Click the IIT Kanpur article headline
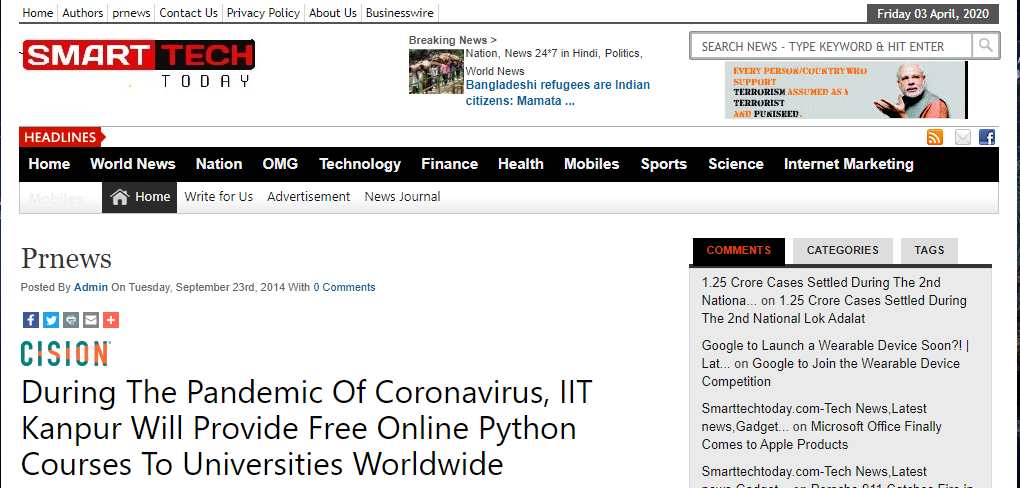1020x488 pixels. (306, 428)
